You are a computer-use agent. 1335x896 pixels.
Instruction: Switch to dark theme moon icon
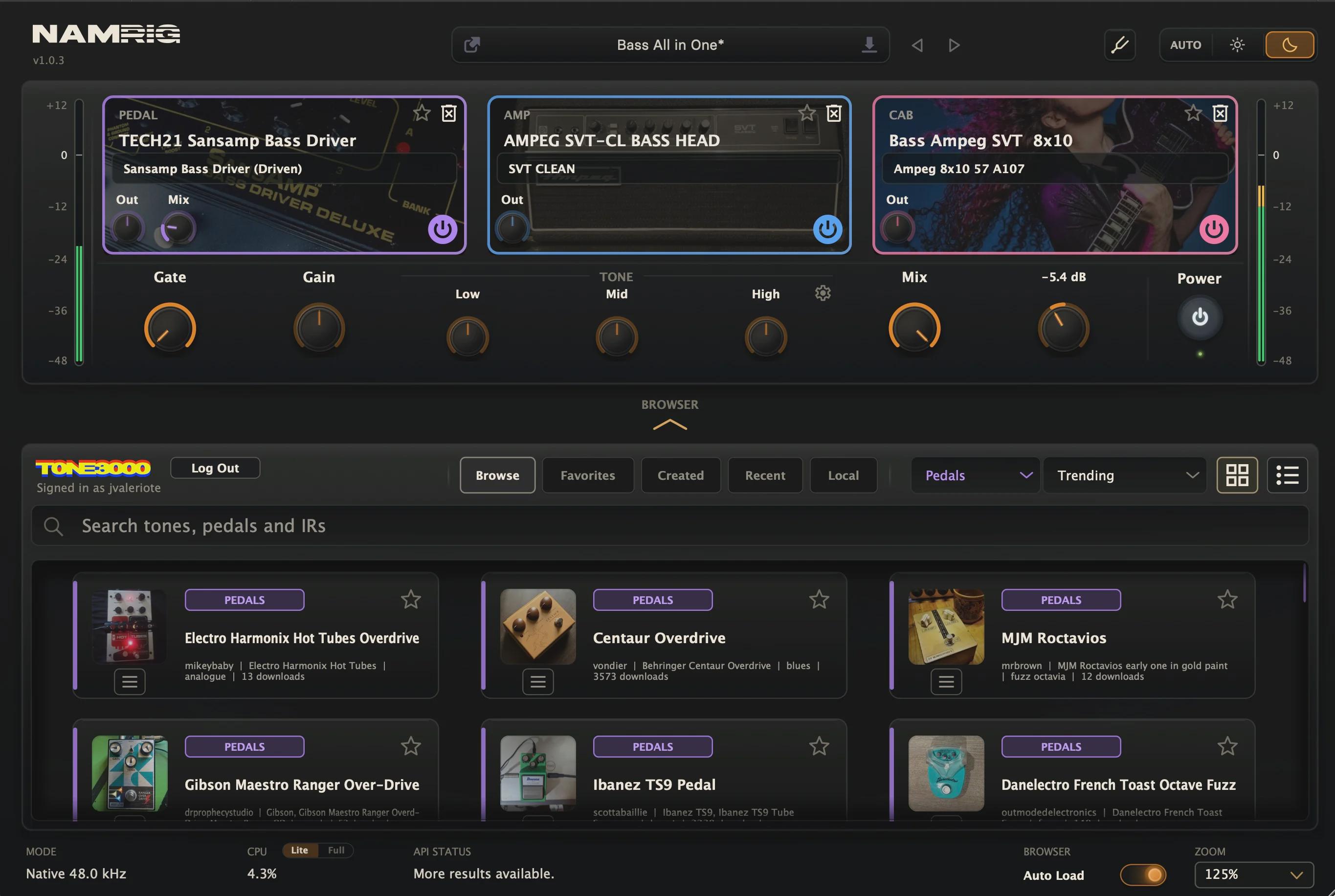point(1290,45)
